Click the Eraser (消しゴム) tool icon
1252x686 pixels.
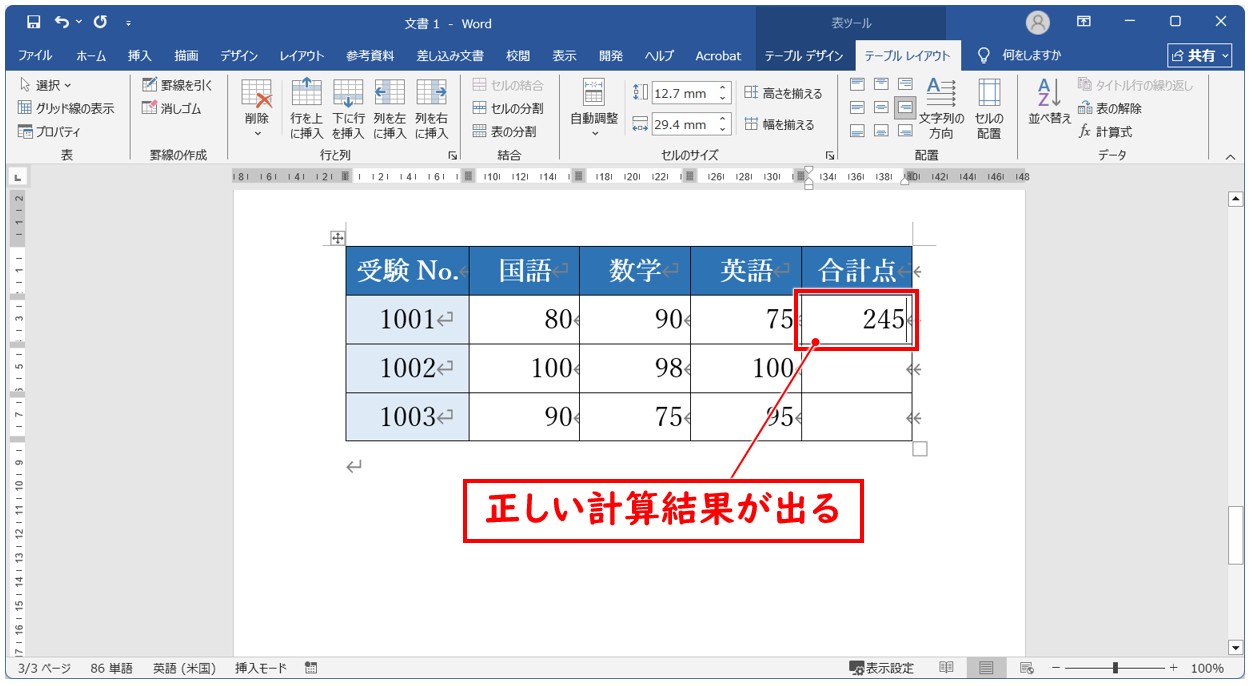click(x=151, y=108)
